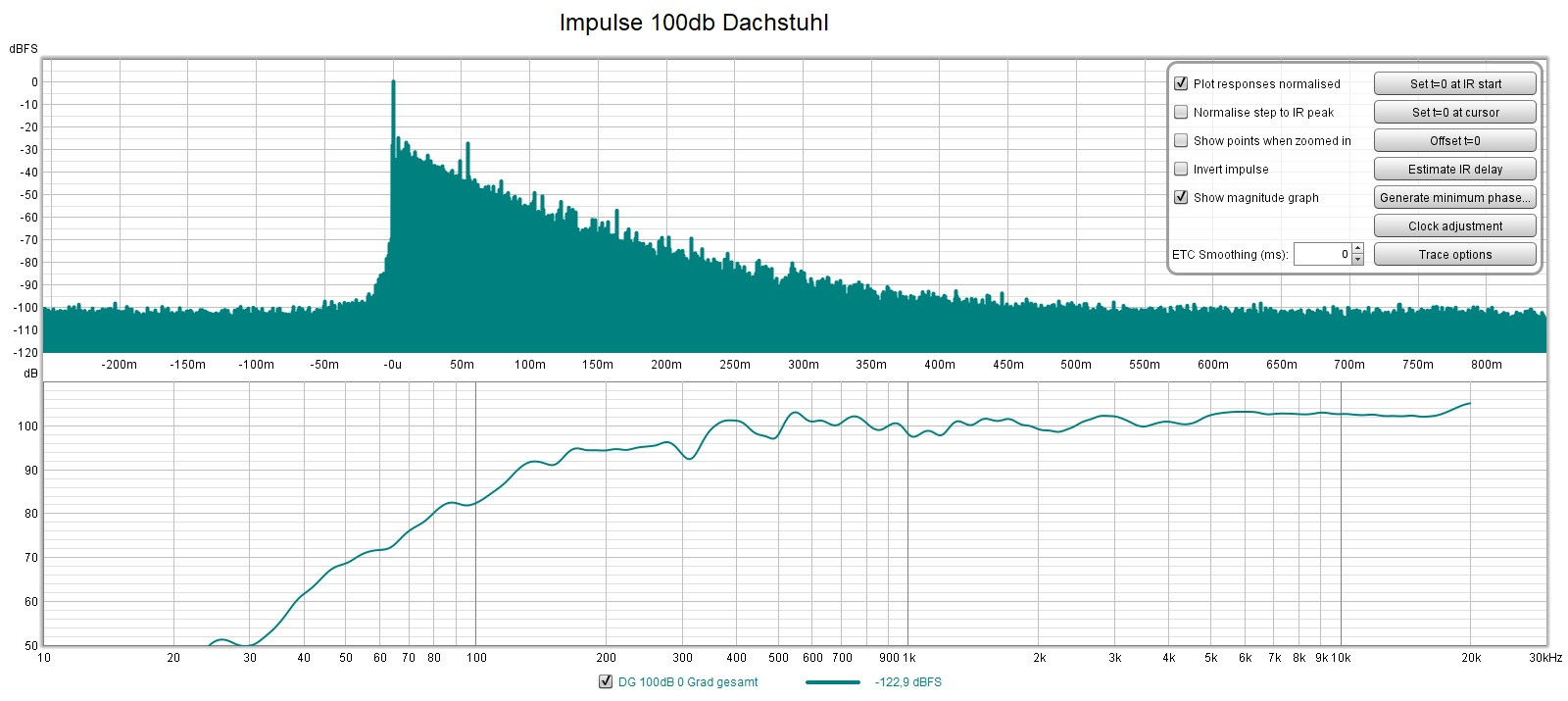Toggle Show magnitude graph checkbox

pos(1181,197)
